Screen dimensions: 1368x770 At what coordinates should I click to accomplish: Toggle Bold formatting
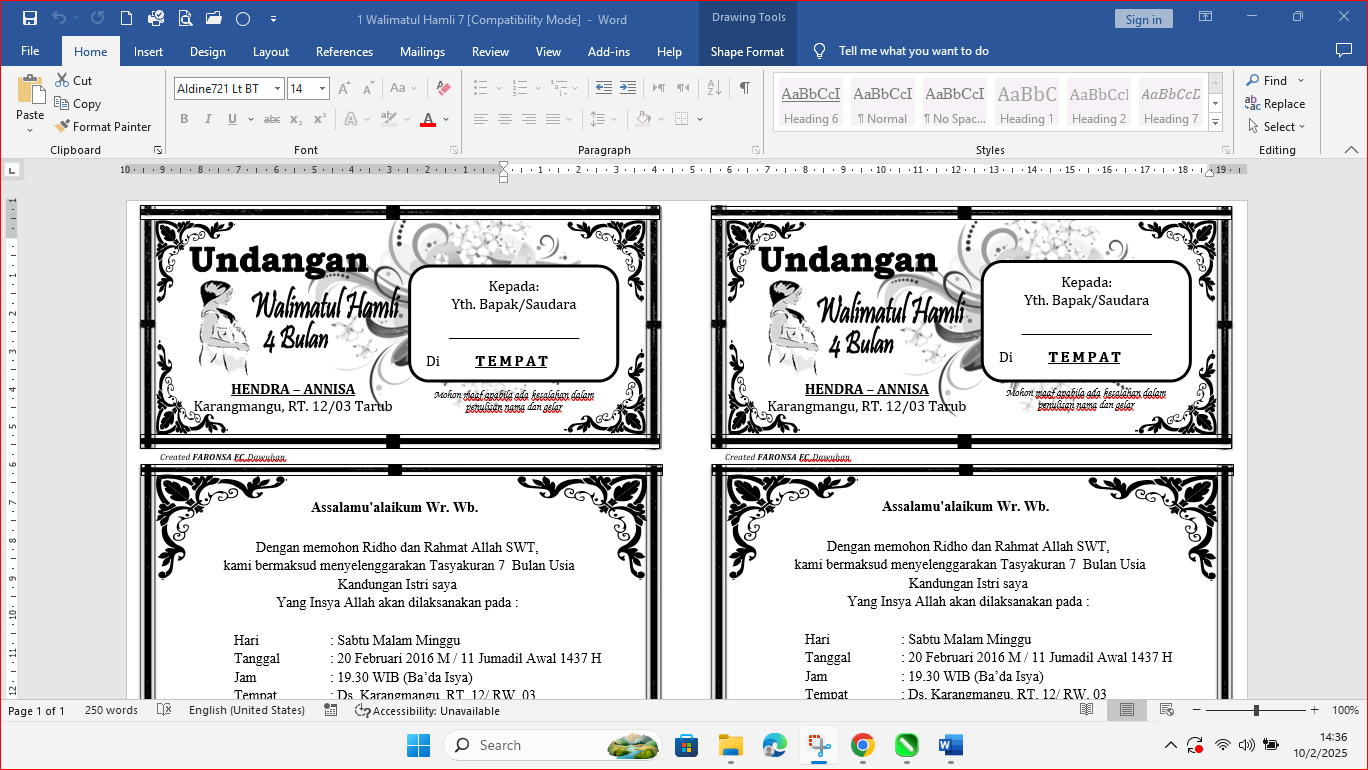click(x=184, y=119)
